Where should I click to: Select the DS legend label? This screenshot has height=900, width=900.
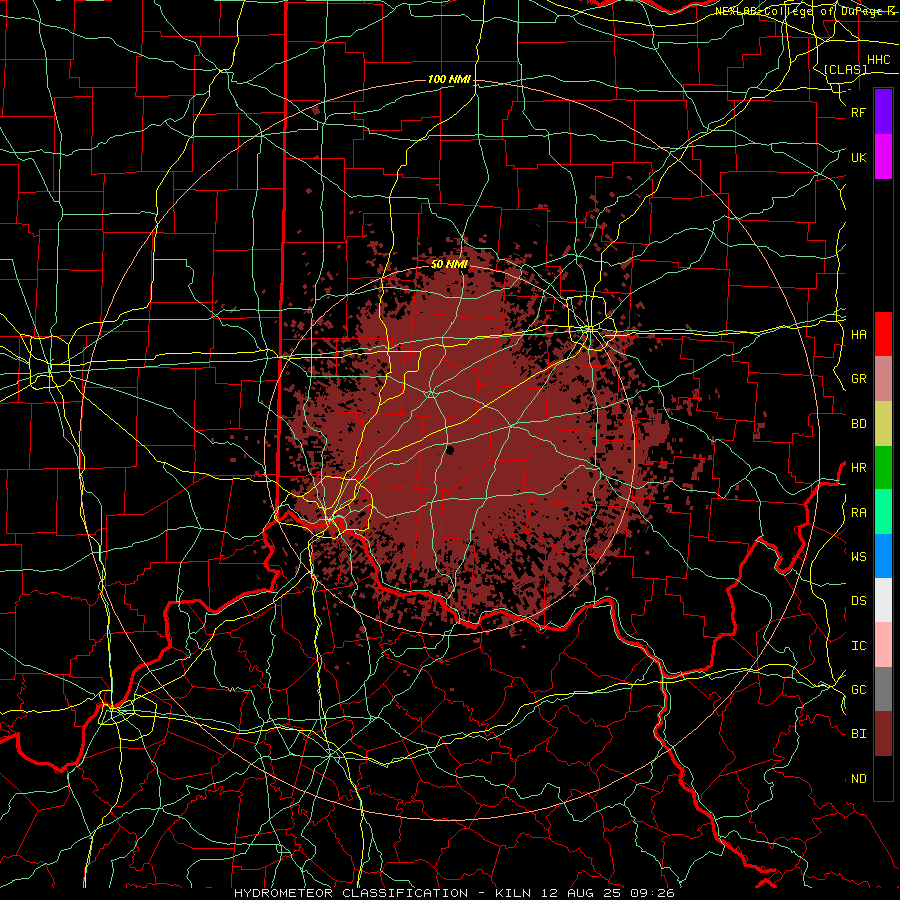tap(859, 600)
